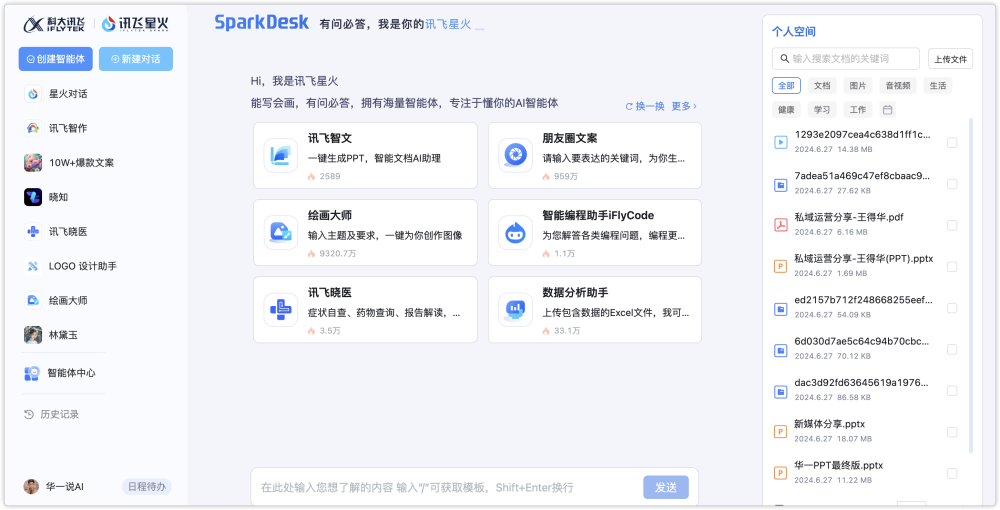Click the calendar filter icon
Viewport: 1000px width, 510px height.
pyautogui.click(x=887, y=110)
